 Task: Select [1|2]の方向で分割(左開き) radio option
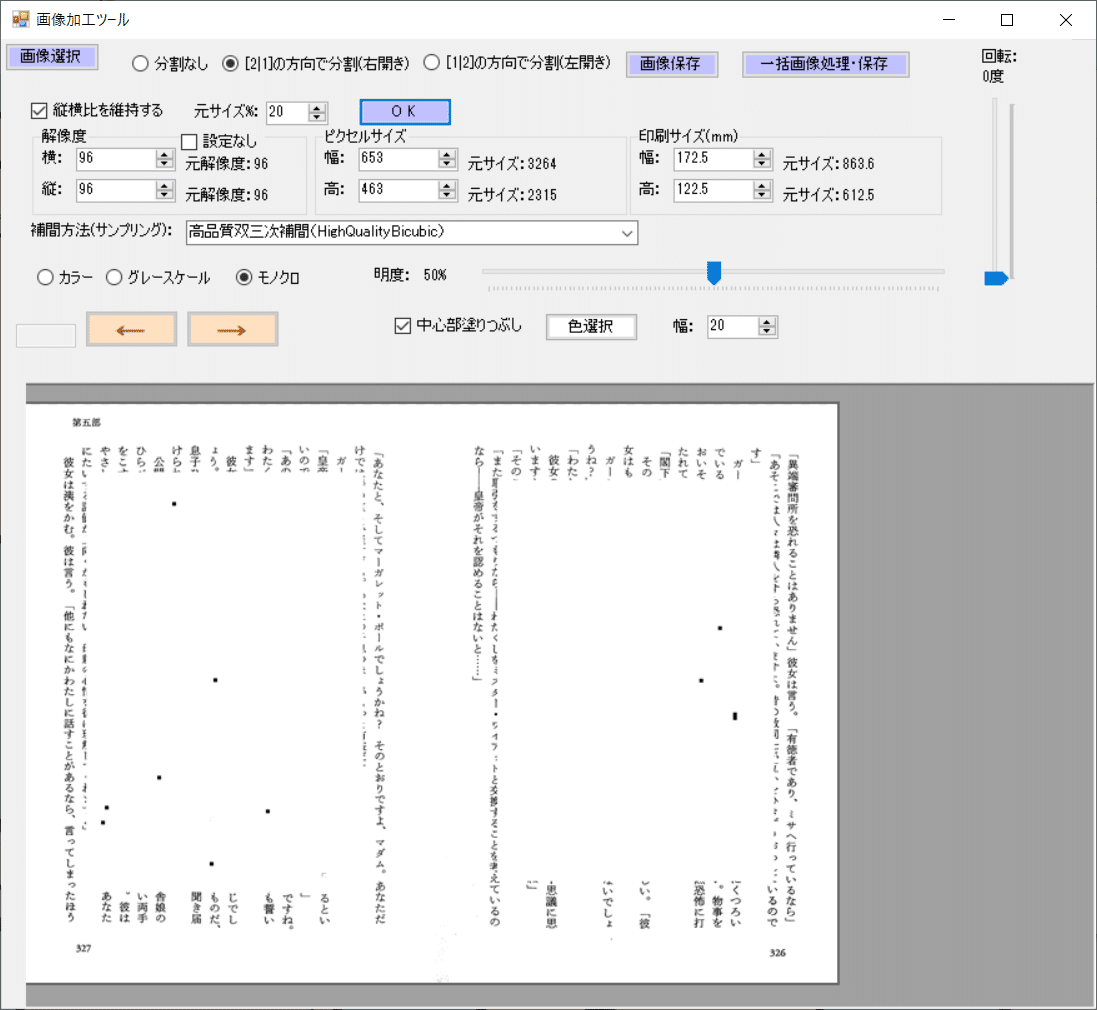point(517,63)
